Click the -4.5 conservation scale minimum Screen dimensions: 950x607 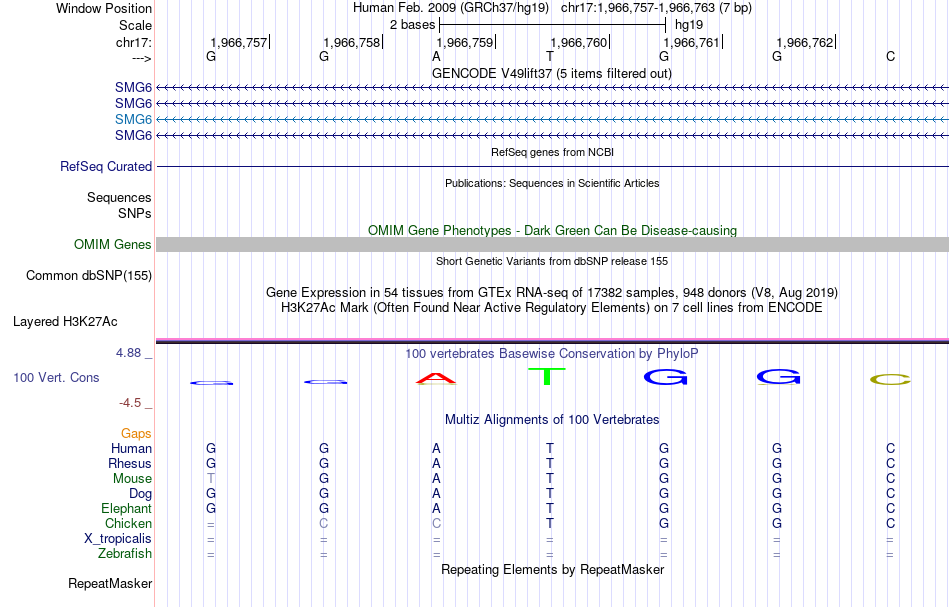click(130, 403)
